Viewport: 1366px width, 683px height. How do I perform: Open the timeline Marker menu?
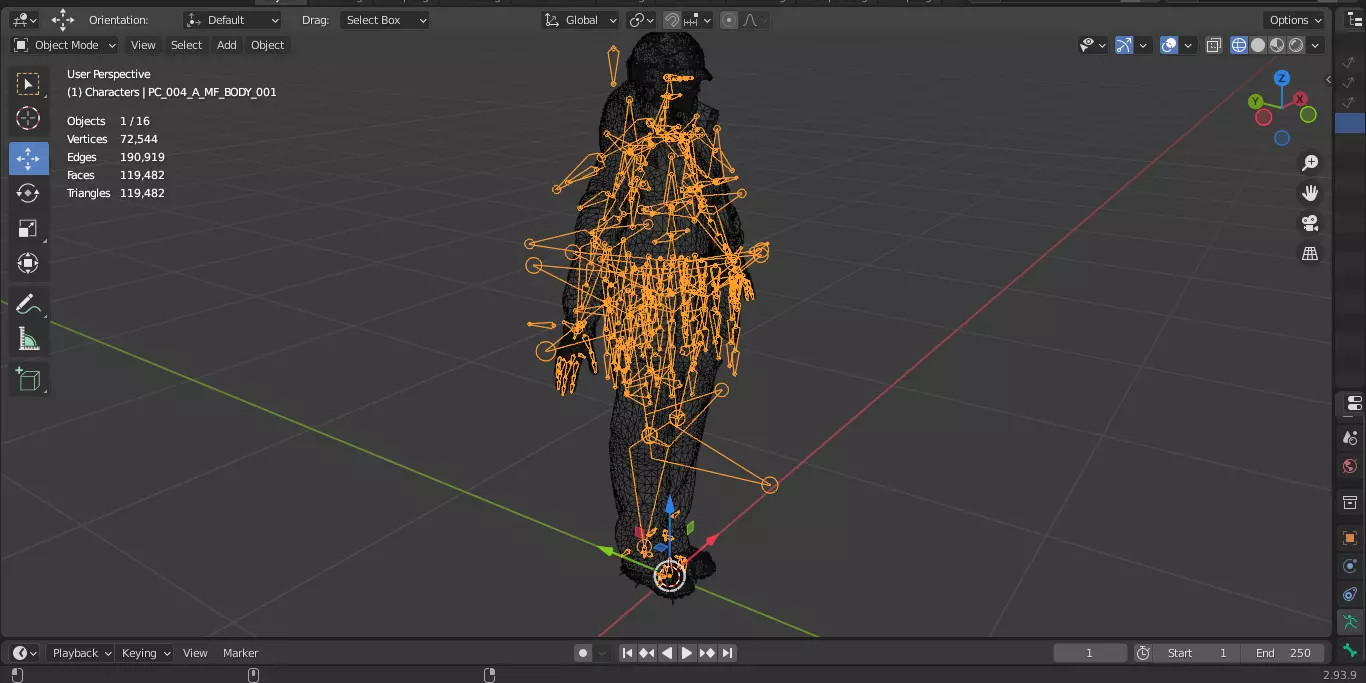241,653
